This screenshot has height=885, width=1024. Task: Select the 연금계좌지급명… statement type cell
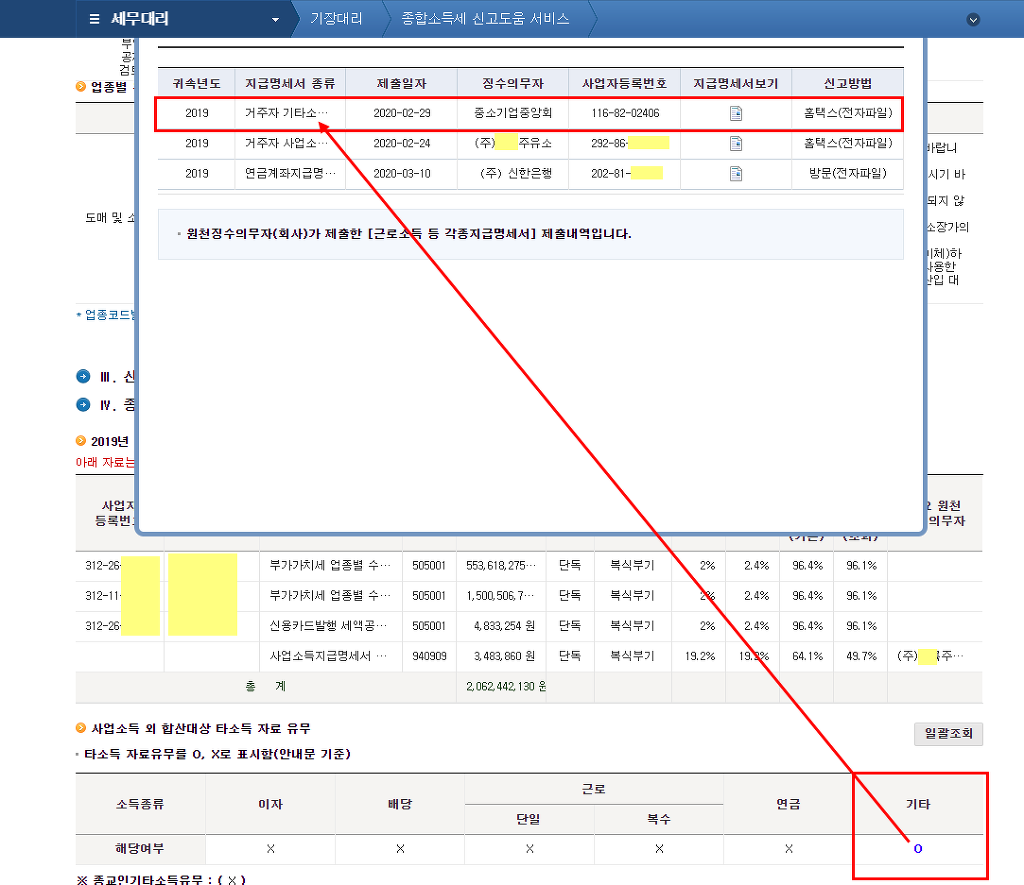(291, 173)
